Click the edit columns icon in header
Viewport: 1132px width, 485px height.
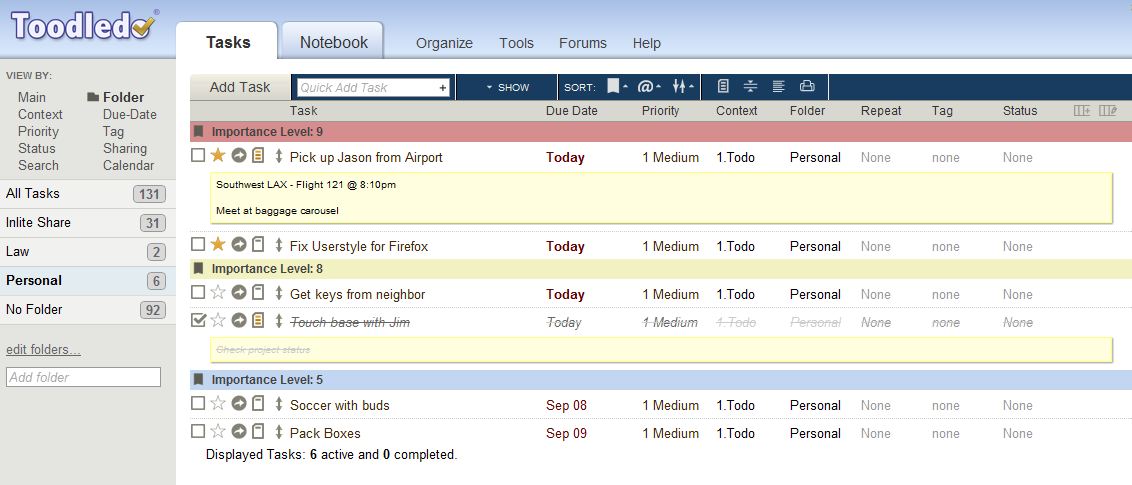[x=1107, y=111]
